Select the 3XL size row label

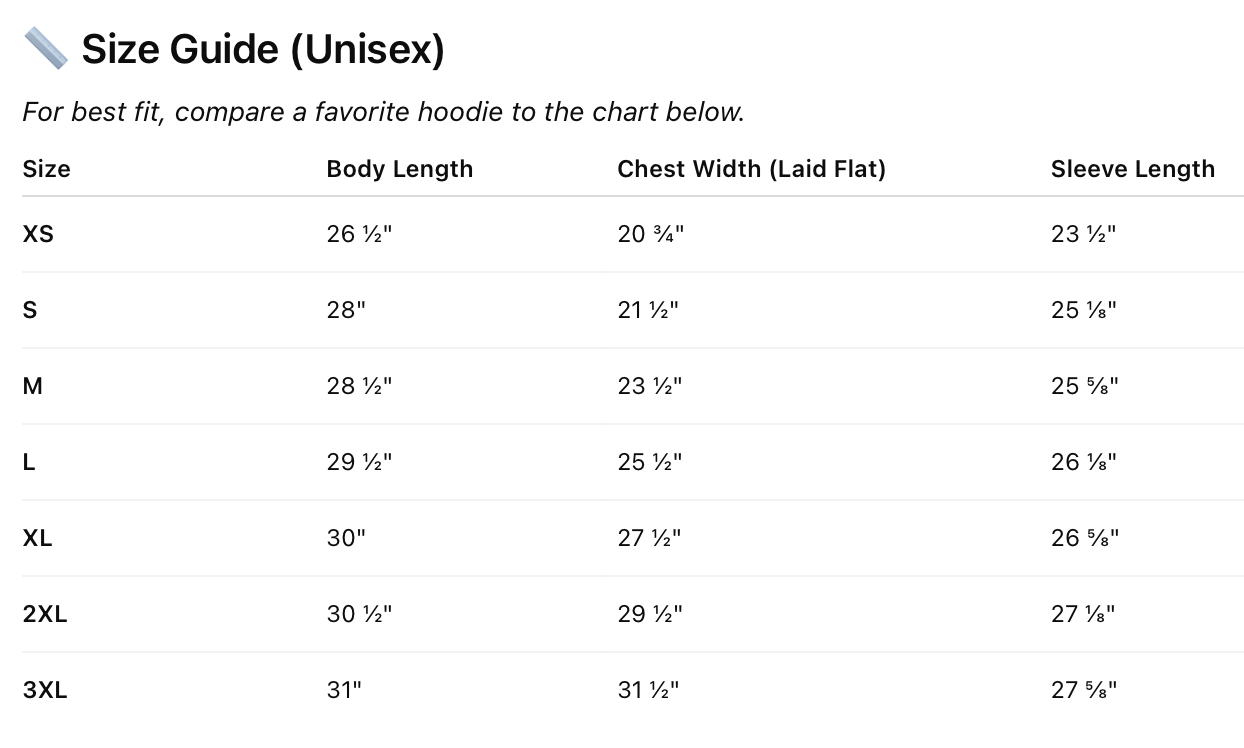(x=45, y=690)
